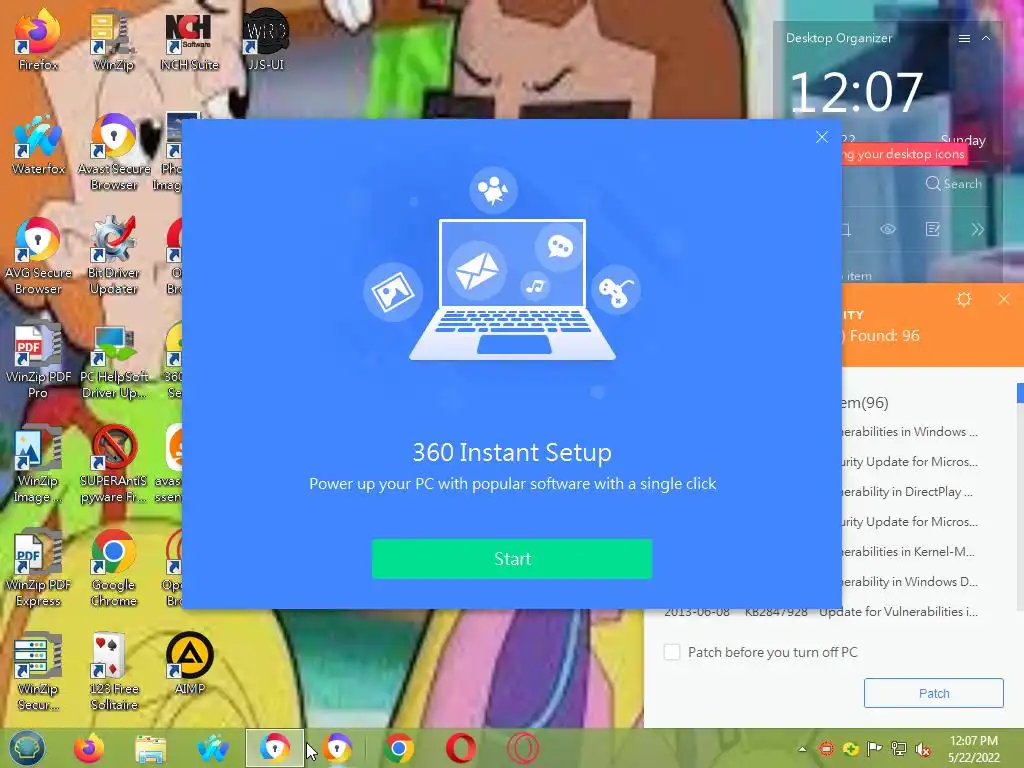1024x768 pixels.
Task: Open WinZip desktop shortcut
Action: click(114, 40)
